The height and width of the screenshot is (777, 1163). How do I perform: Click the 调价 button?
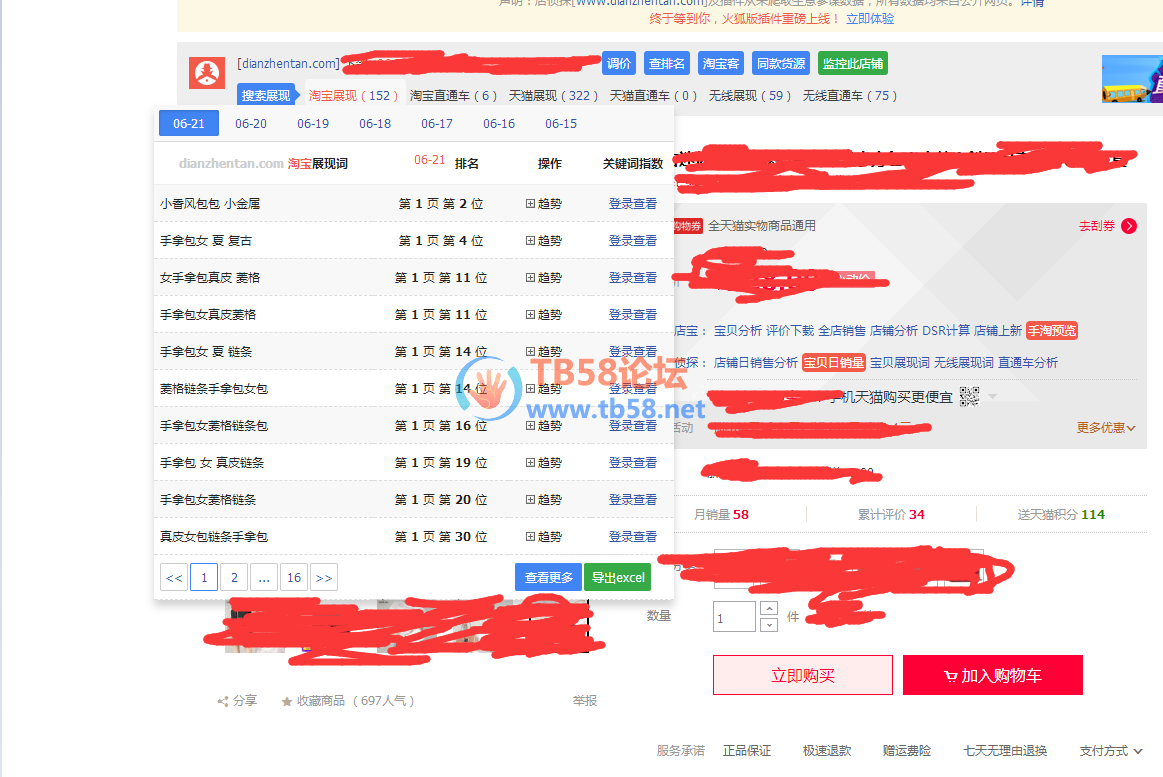tap(619, 64)
